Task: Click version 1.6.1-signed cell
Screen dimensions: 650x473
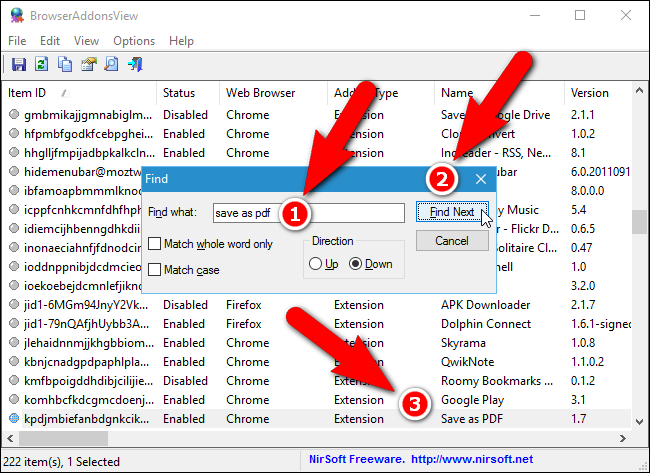Action: [x=601, y=324]
